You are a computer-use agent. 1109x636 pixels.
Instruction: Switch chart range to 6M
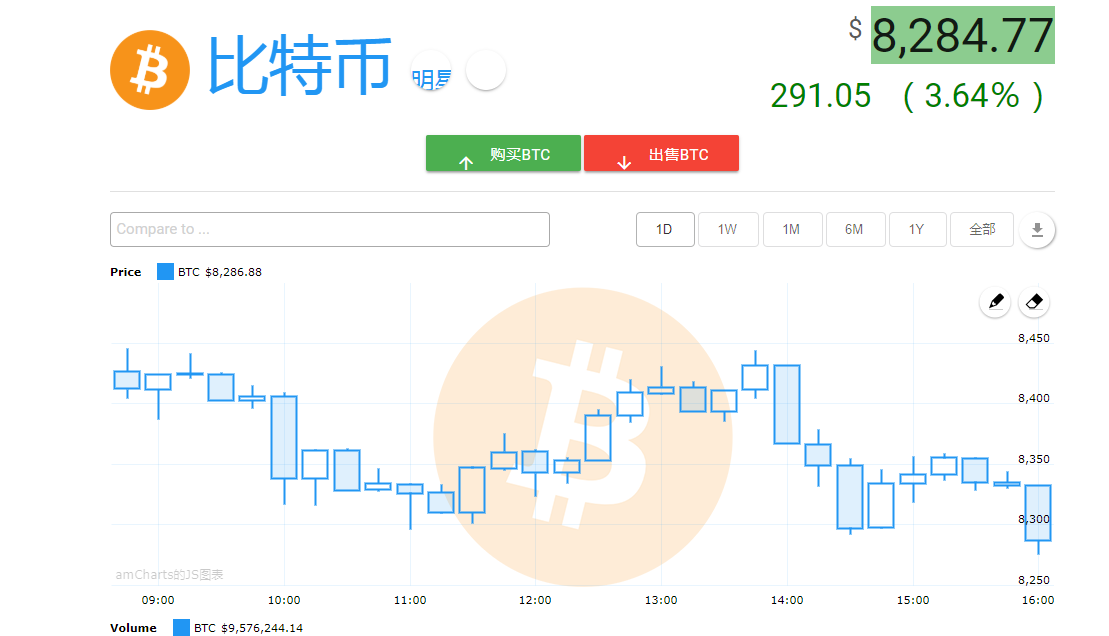[855, 229]
